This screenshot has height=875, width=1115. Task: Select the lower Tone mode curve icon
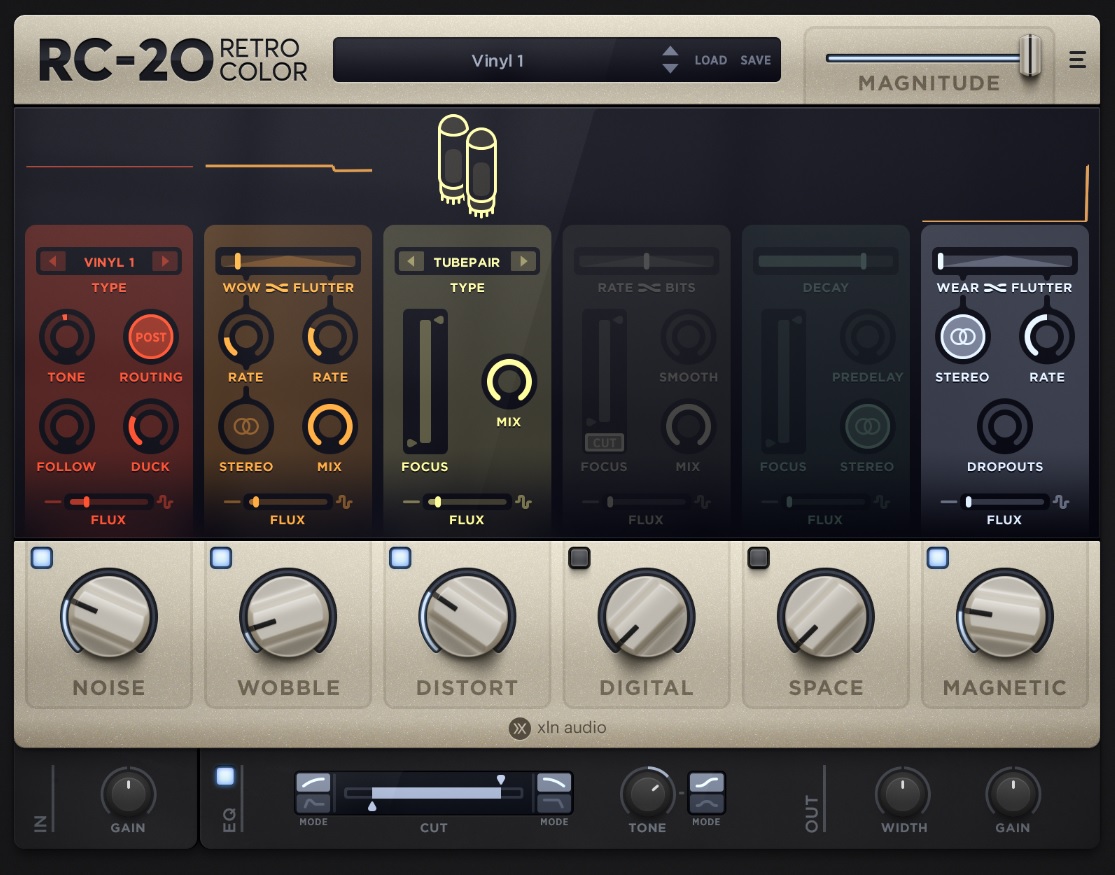706,804
